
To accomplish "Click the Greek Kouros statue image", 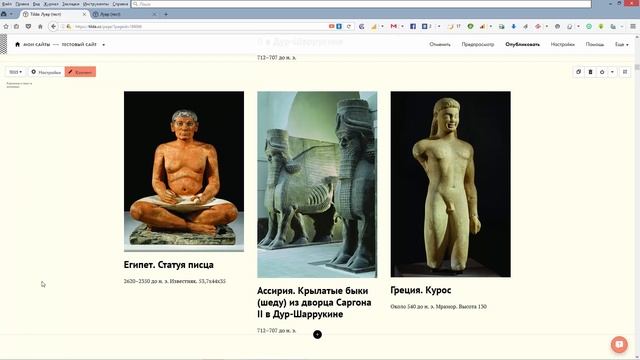I will click(451, 184).
